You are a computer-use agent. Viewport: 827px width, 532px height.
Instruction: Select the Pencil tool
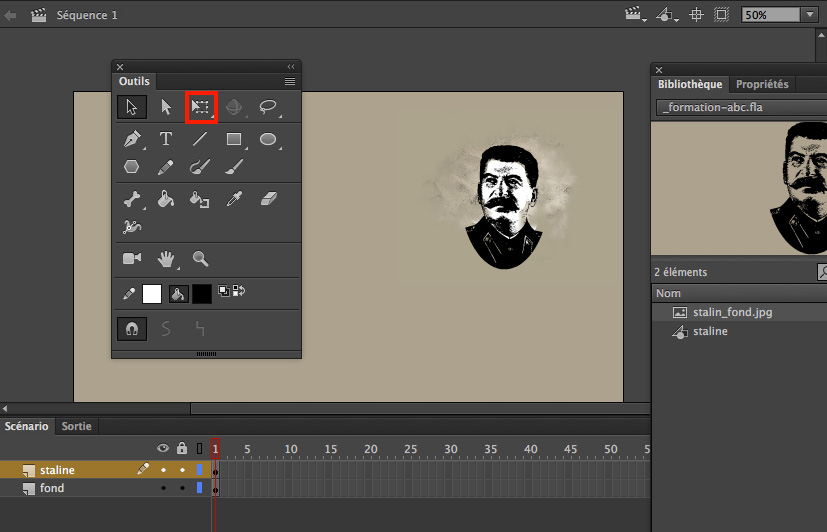(166, 168)
